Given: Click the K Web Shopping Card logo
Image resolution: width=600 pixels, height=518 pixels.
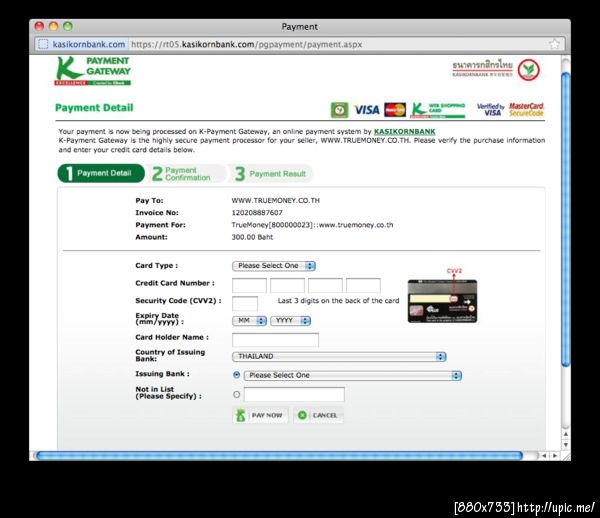Looking at the screenshot, I should click(438, 110).
